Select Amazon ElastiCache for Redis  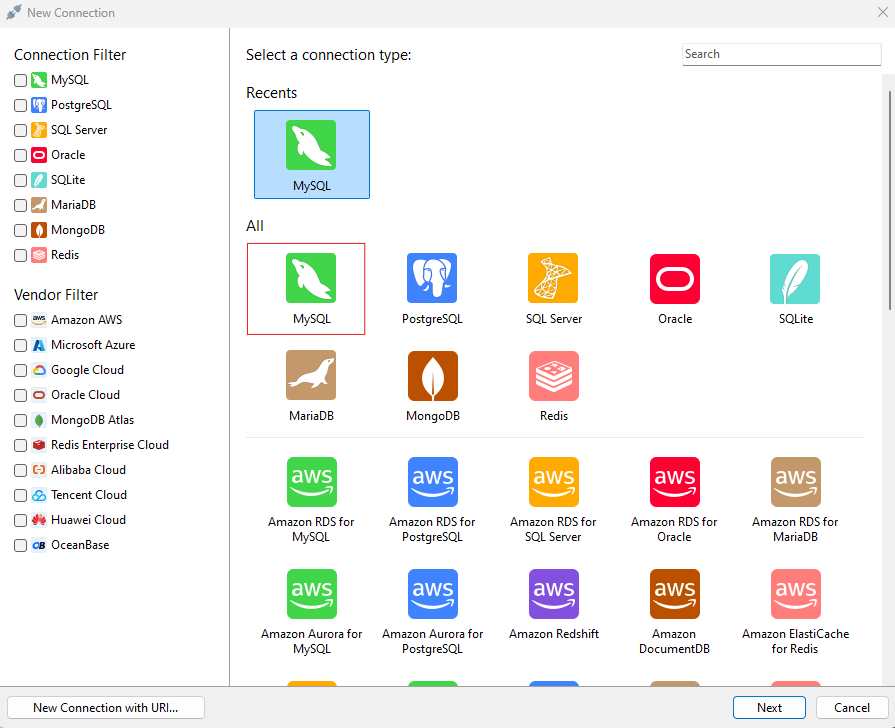(795, 612)
